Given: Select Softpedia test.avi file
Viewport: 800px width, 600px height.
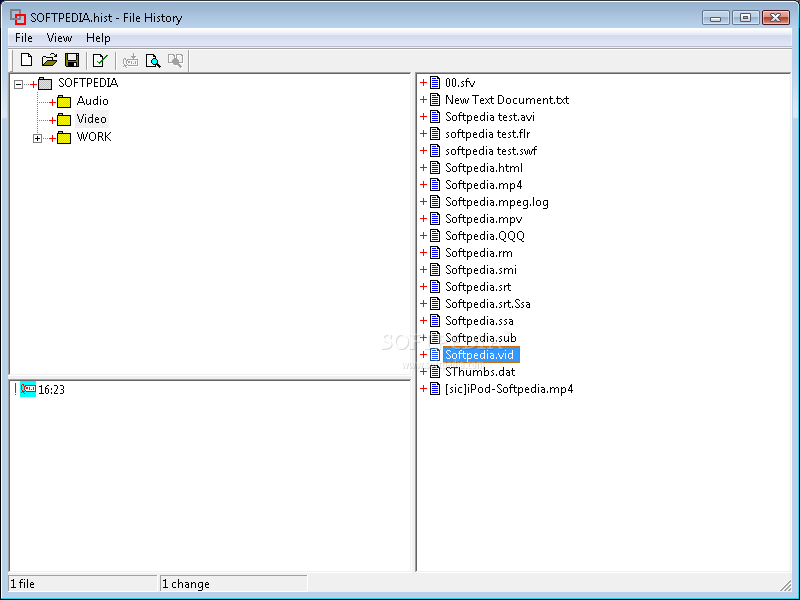Looking at the screenshot, I should click(490, 117).
